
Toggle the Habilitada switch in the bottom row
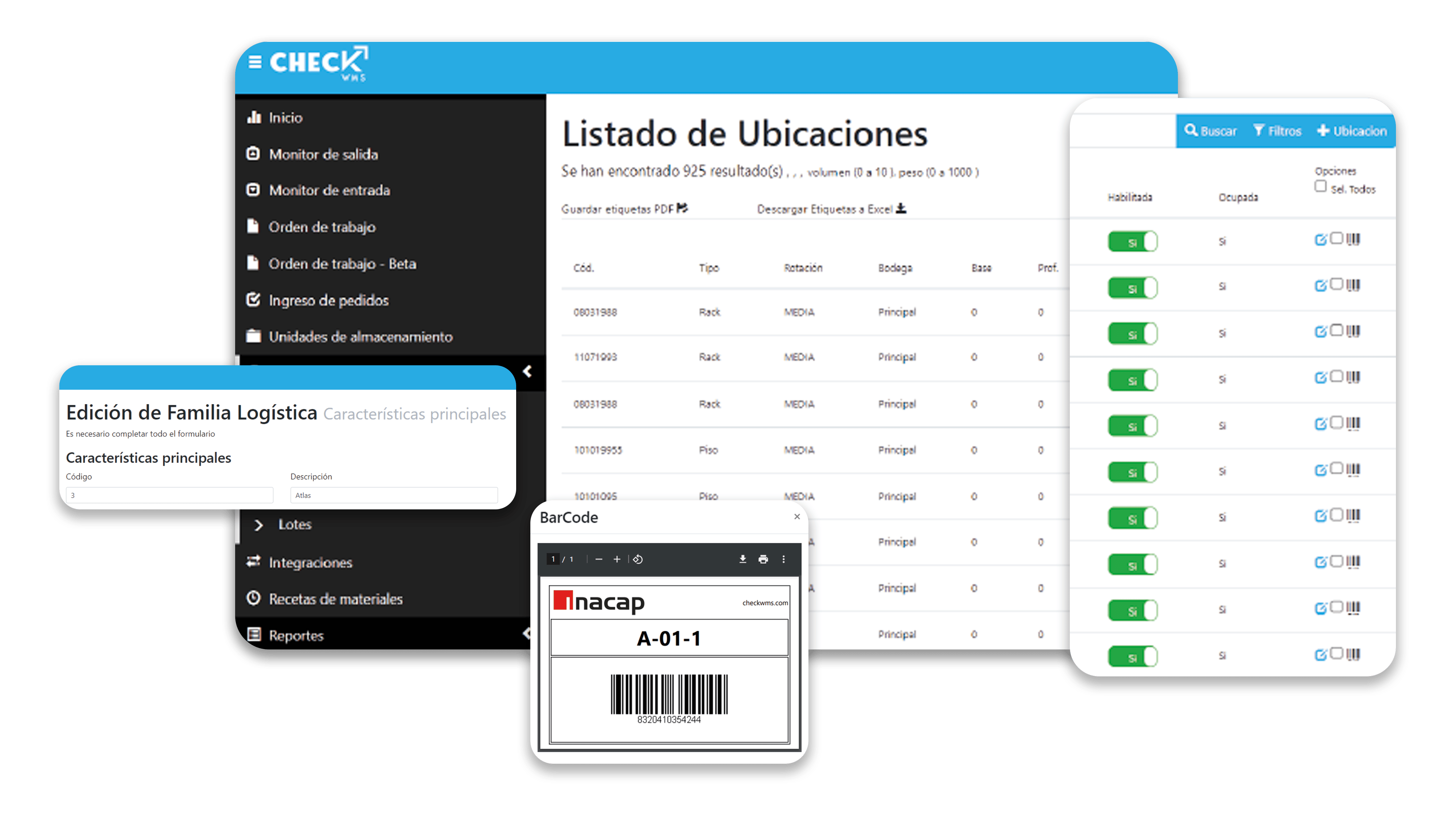click(1133, 657)
